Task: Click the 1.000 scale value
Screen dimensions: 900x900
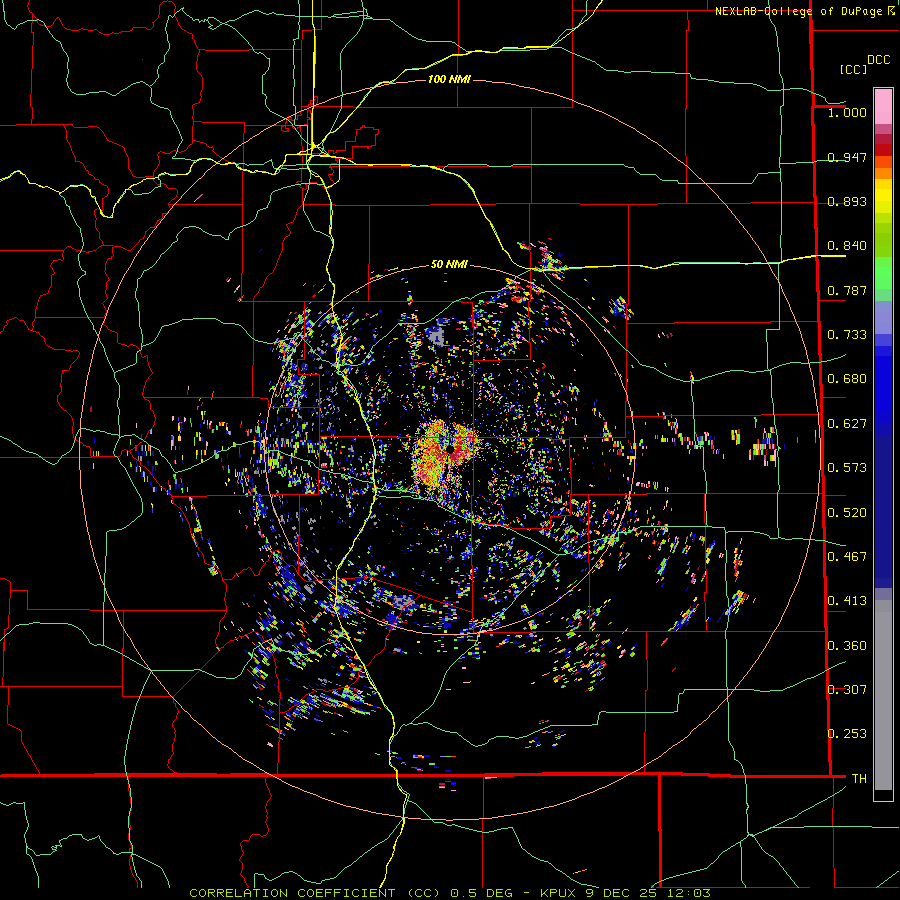Action: coord(847,112)
